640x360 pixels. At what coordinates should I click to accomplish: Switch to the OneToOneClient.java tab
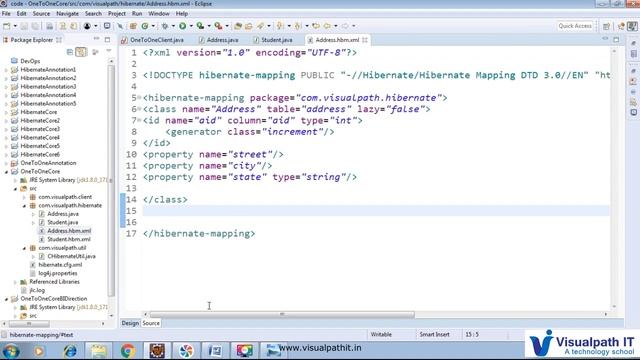point(152,40)
